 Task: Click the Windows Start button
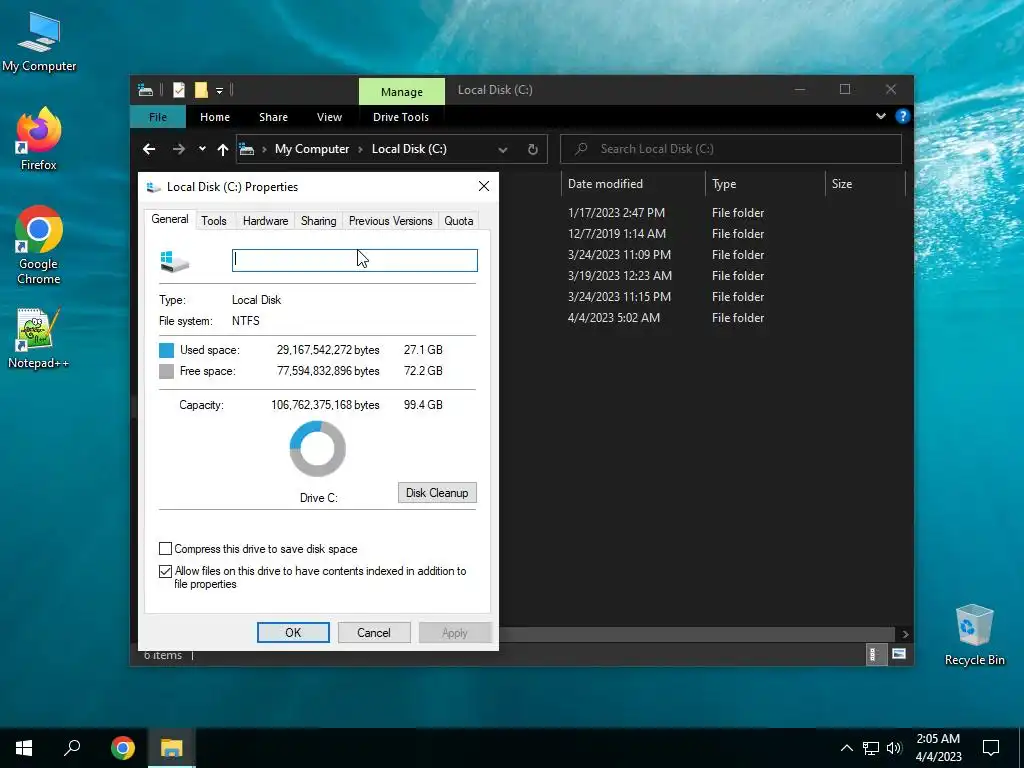24,748
